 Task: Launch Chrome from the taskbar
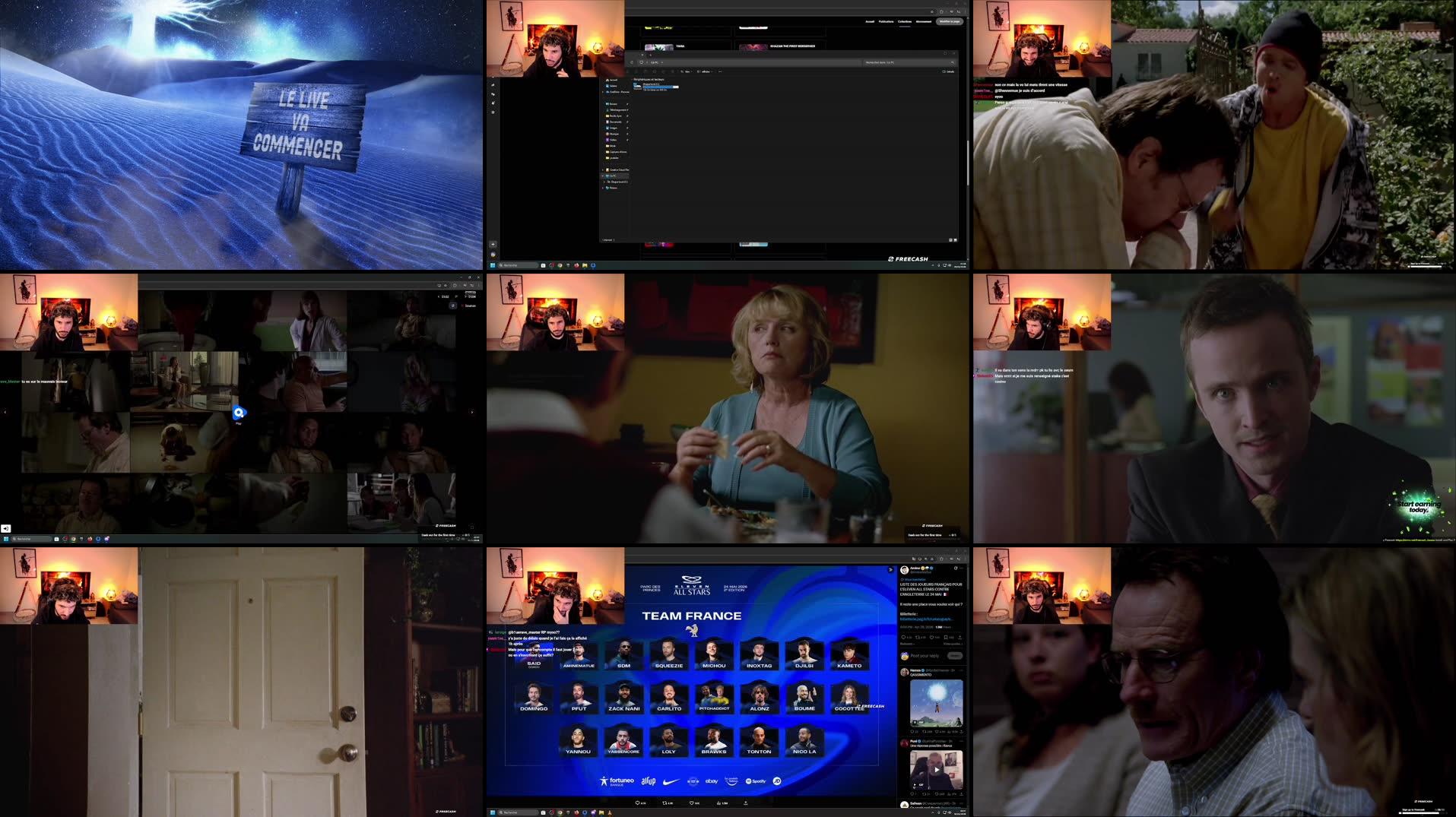(560, 265)
